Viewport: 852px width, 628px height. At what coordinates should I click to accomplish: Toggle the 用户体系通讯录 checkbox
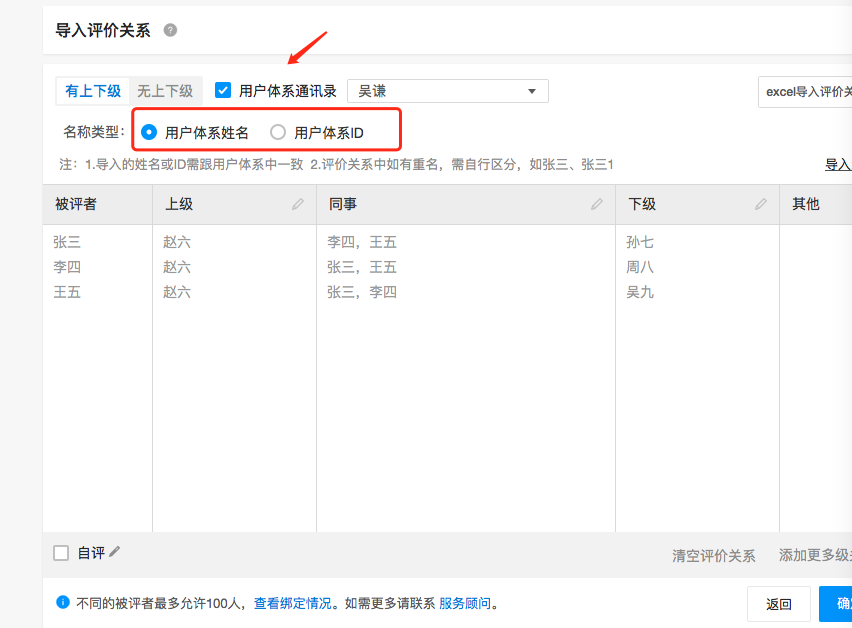[x=223, y=90]
